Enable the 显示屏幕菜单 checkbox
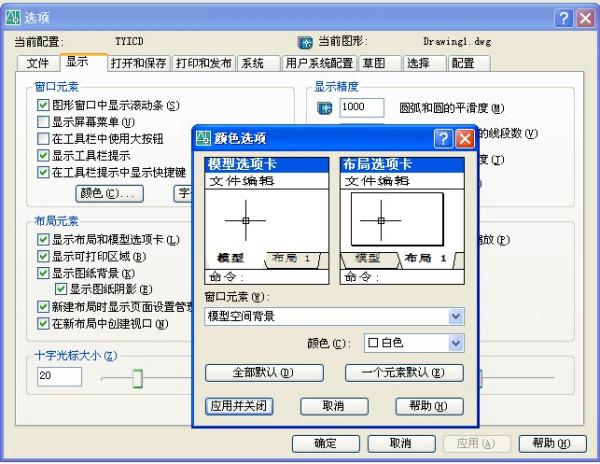This screenshot has height=464, width=600. pos(43,122)
